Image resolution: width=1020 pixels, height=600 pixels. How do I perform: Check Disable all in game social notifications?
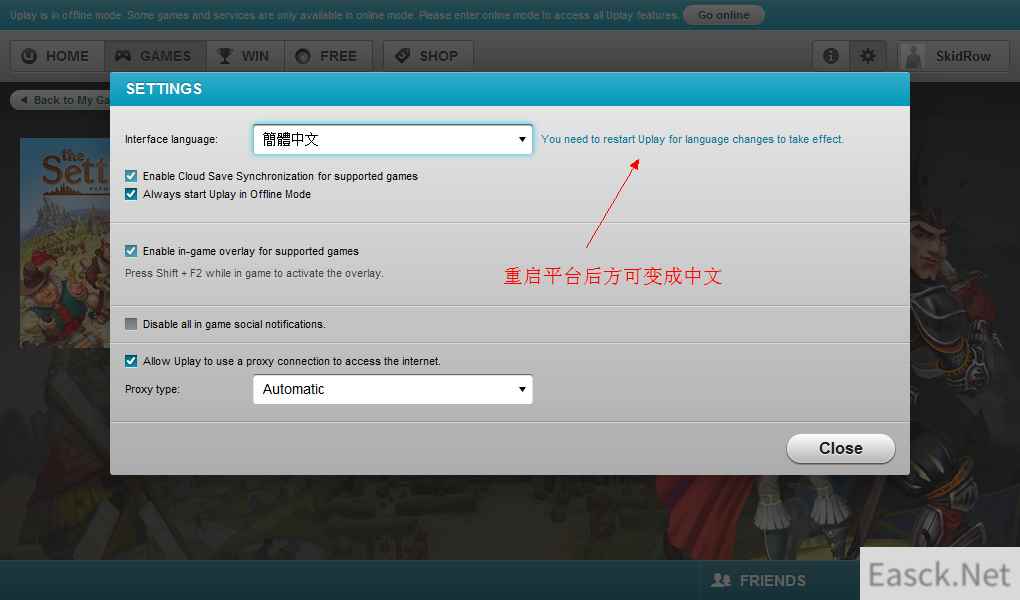[x=131, y=324]
